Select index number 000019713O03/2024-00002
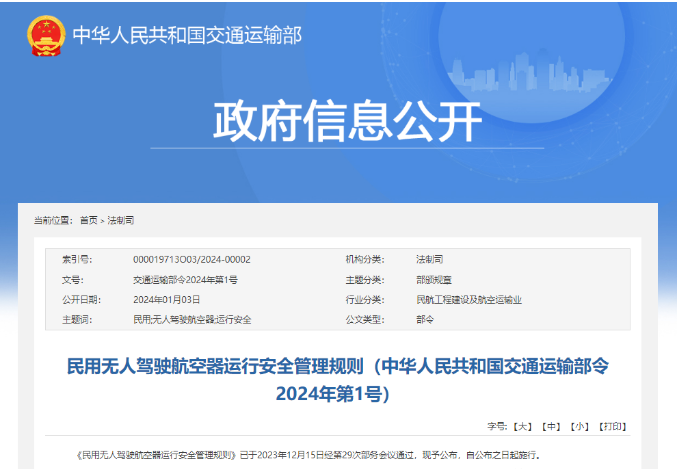The width and height of the screenshot is (678, 469). click(192, 259)
